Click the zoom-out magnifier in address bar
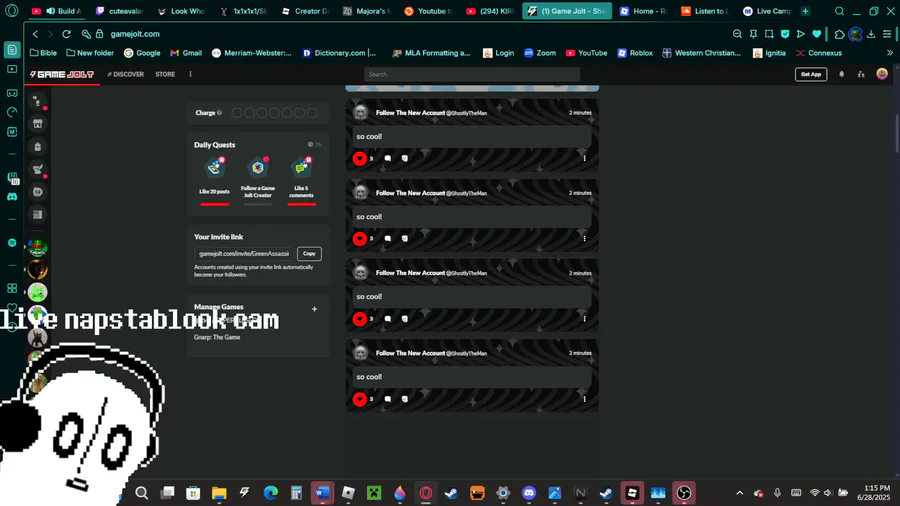900x506 pixels. tap(737, 34)
